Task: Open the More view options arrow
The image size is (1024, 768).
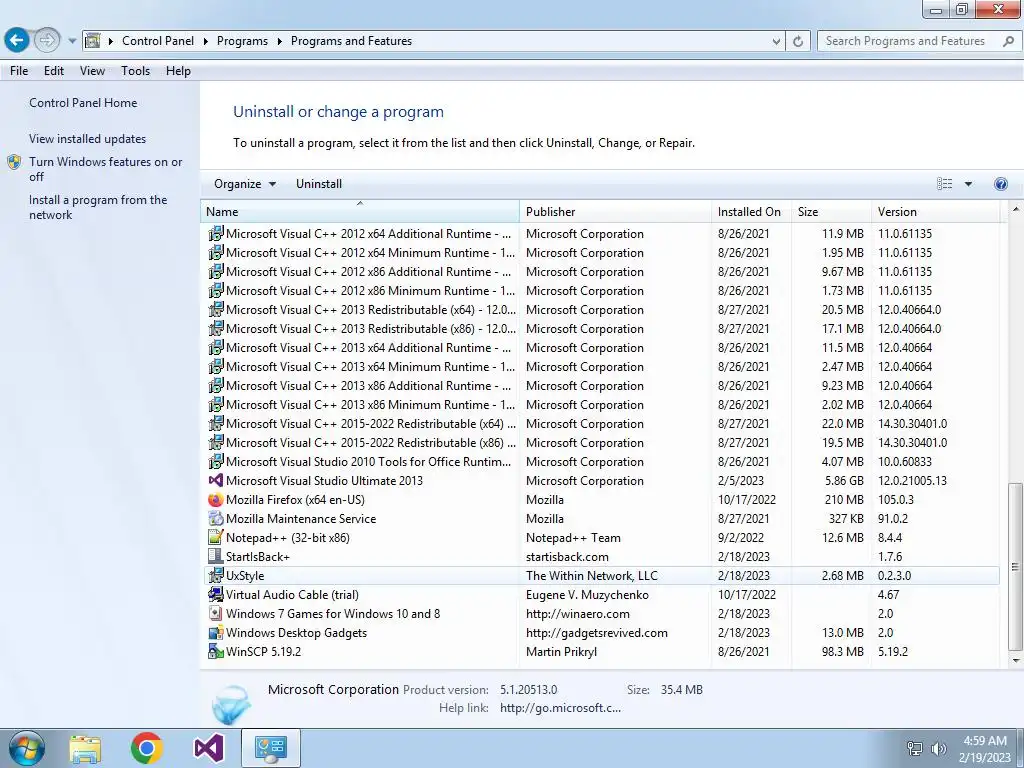Action: pyautogui.click(x=968, y=184)
